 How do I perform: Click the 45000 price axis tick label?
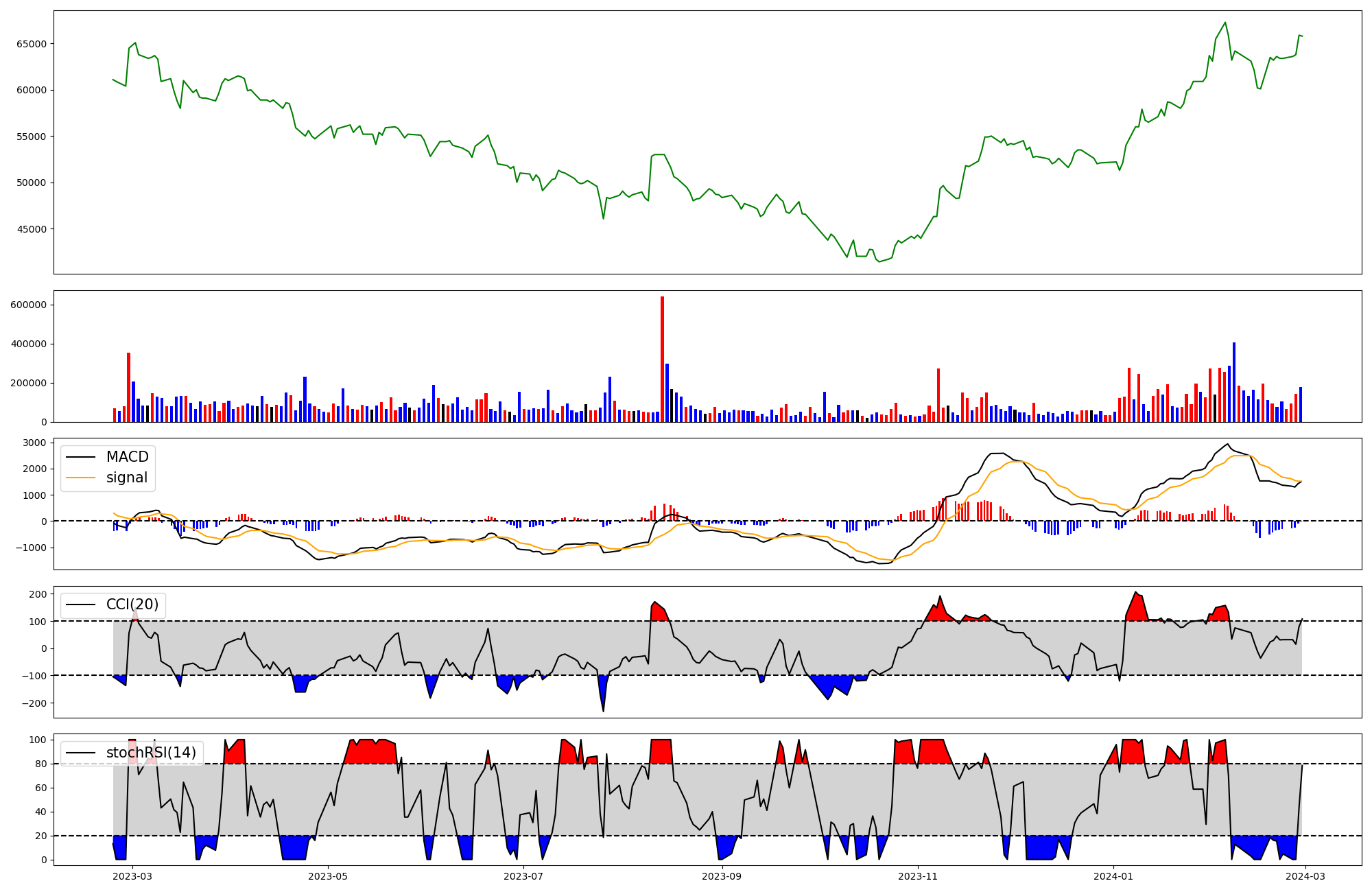click(31, 229)
